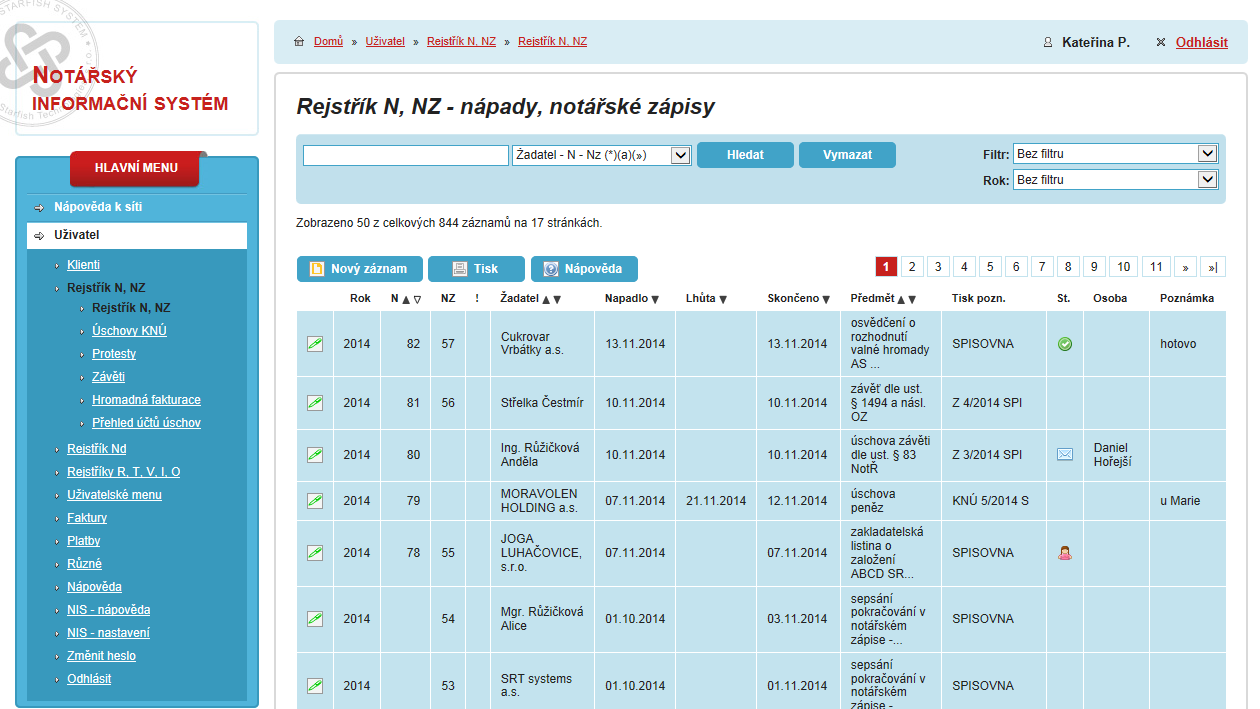Click the green checkmark status icon

click(1065, 344)
